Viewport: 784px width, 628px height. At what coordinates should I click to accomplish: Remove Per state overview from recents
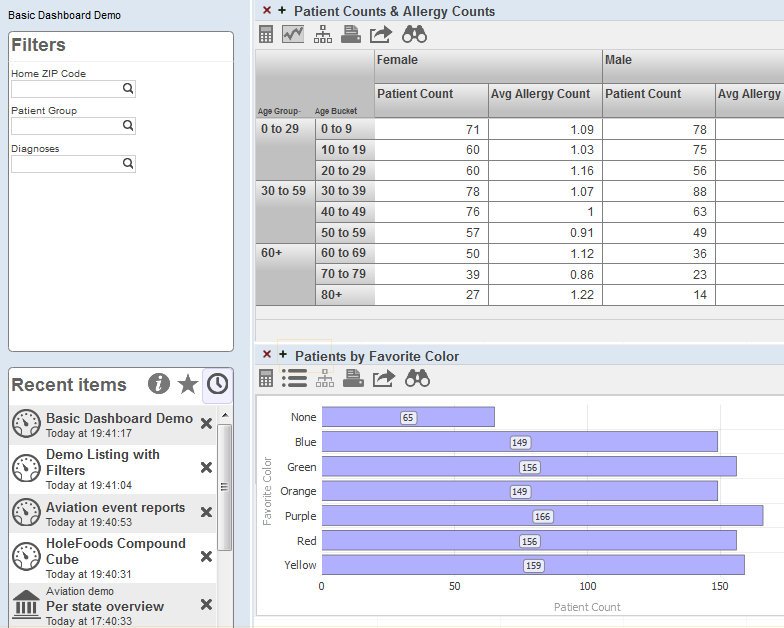[206, 604]
